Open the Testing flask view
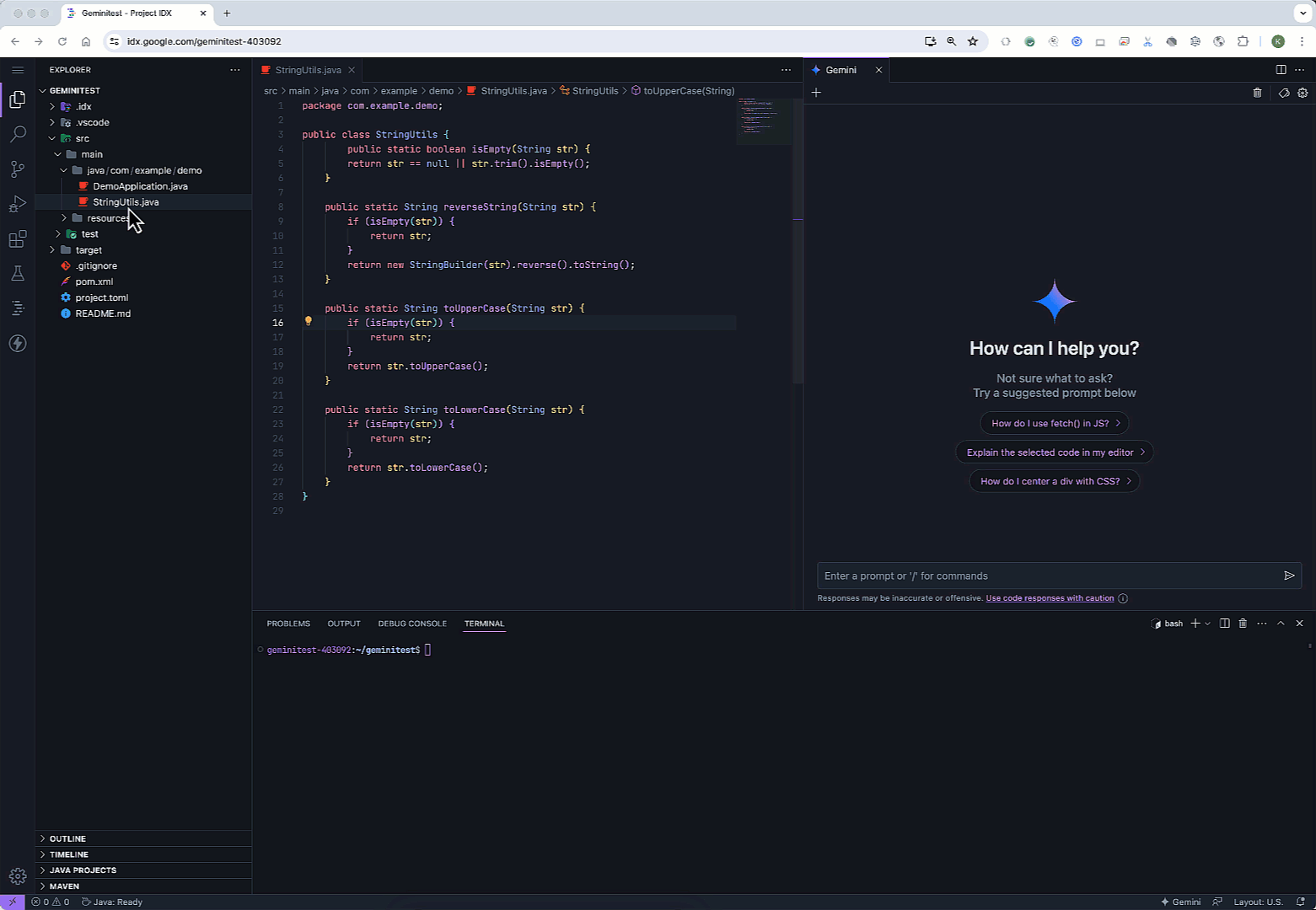1316x910 pixels. pos(17,274)
